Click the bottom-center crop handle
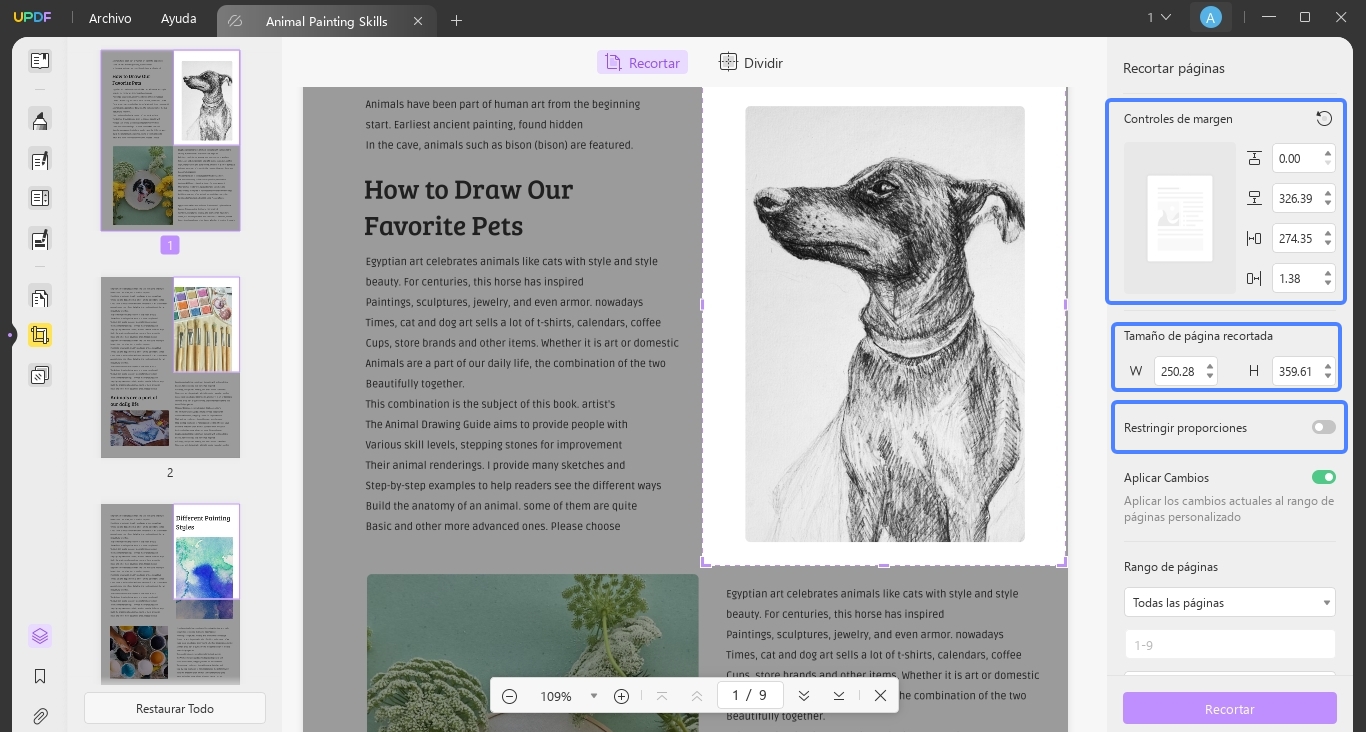 pyautogui.click(x=884, y=565)
